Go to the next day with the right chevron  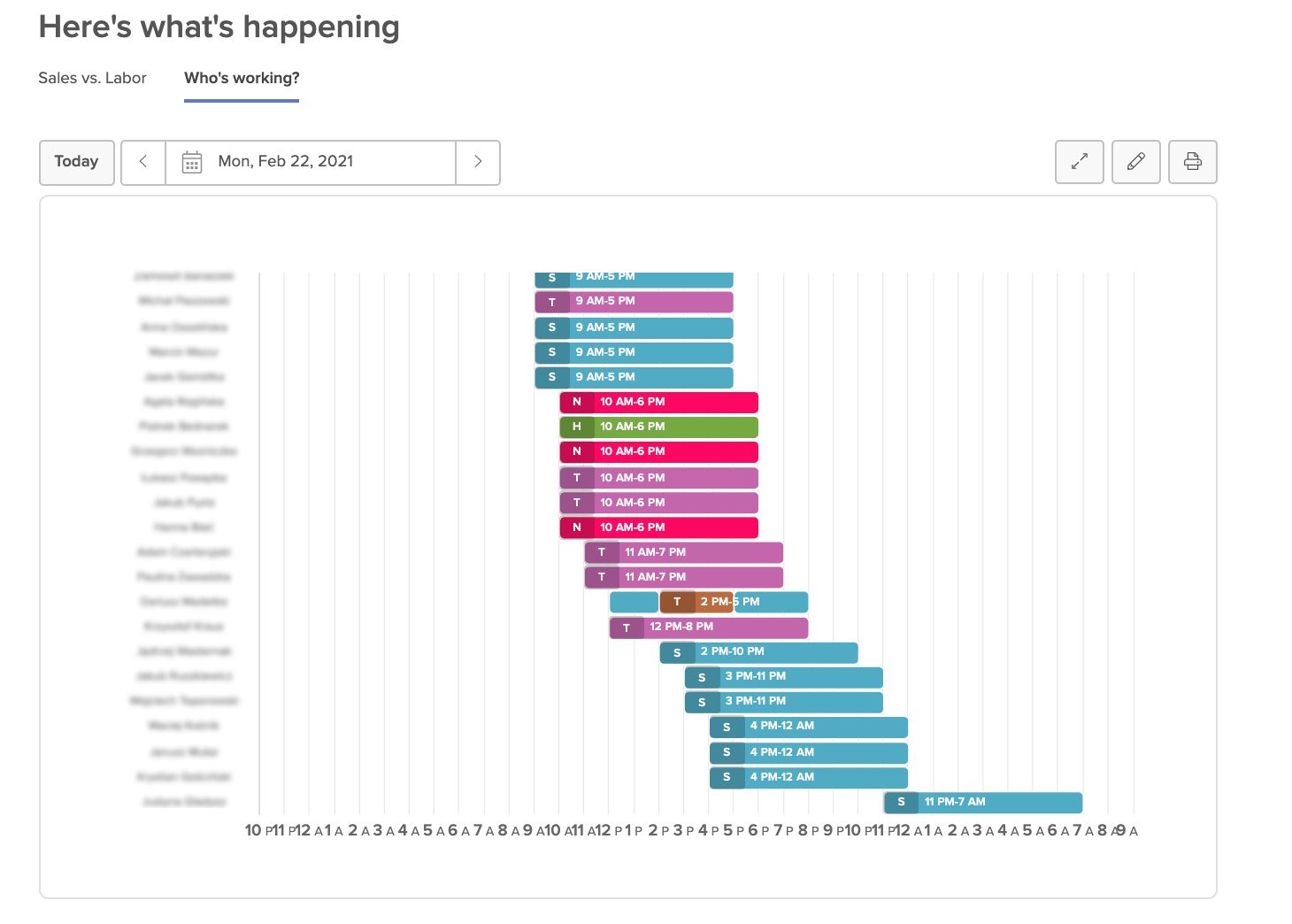pyautogui.click(x=478, y=162)
